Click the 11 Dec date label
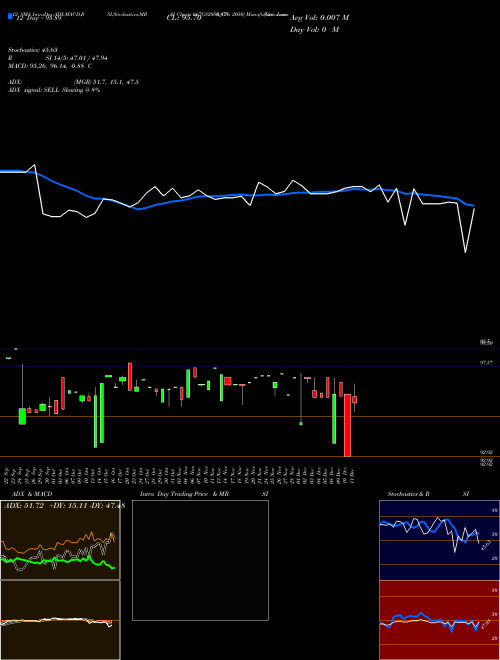 [351, 475]
